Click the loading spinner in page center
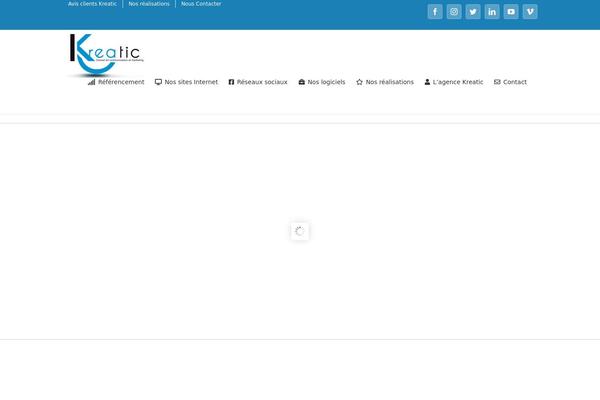Viewport: 600px width, 400px height. (300, 231)
